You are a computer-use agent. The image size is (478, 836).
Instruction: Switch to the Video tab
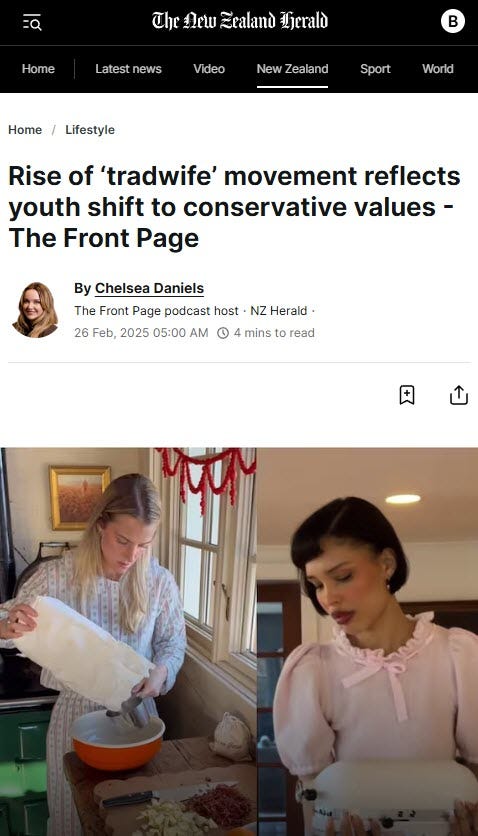[x=209, y=69]
